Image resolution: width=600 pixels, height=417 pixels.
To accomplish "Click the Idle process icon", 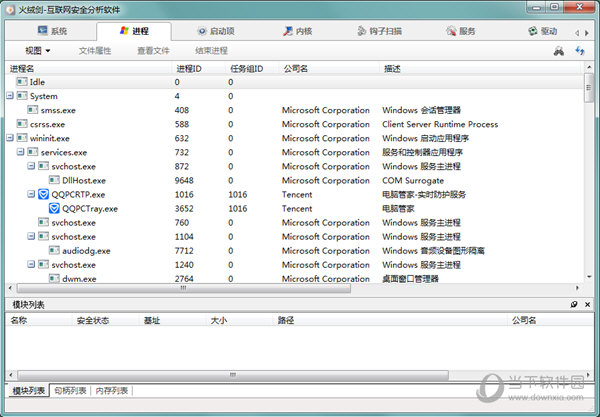I will pos(22,82).
